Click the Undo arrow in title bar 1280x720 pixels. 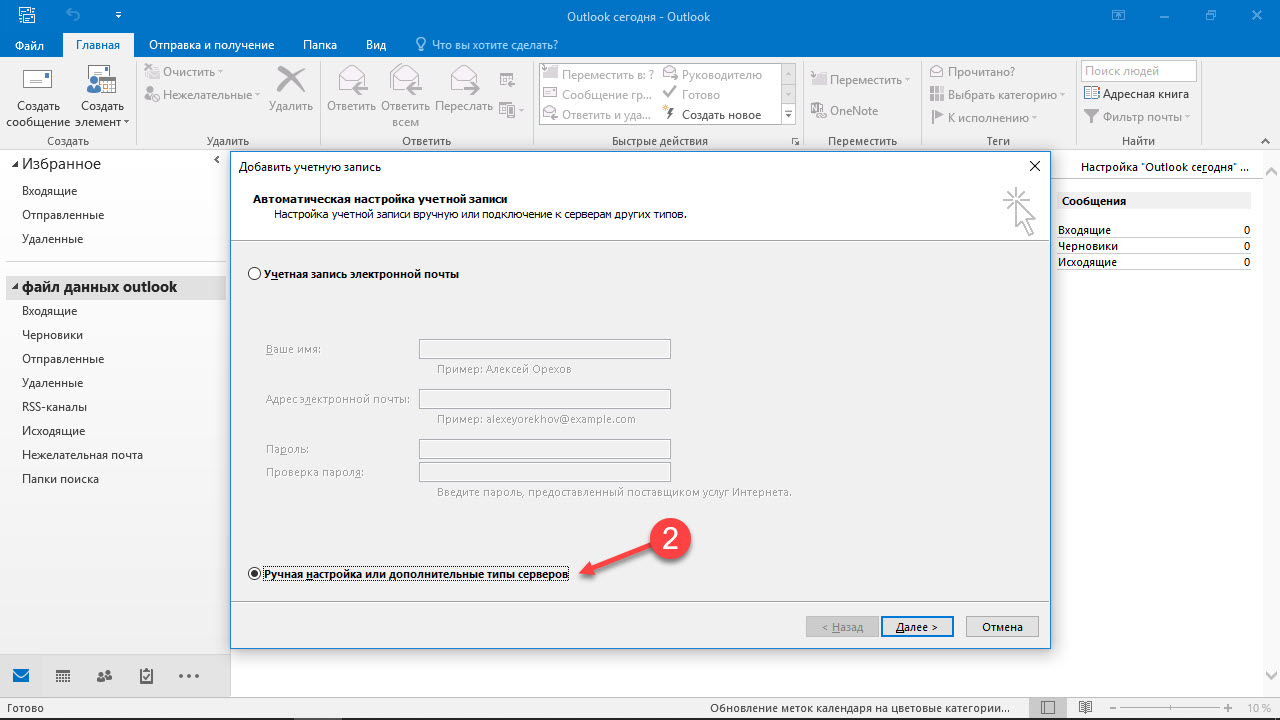tap(73, 16)
